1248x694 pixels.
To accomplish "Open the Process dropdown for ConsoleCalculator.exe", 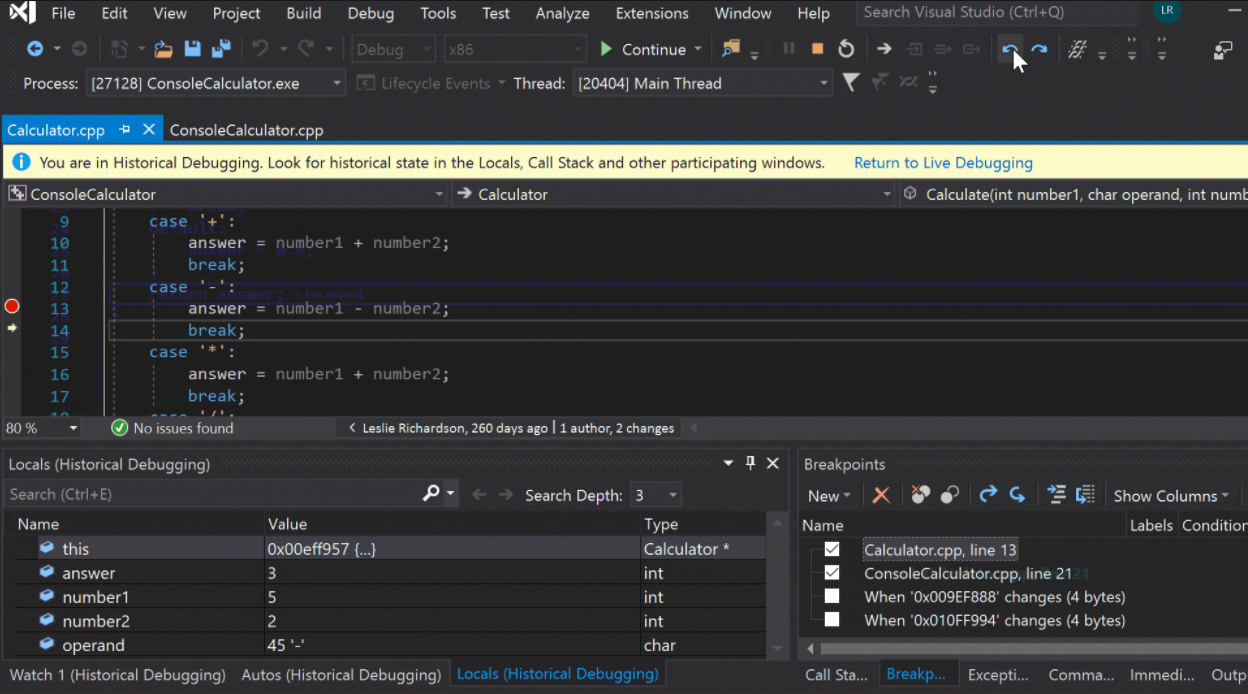I will tap(336, 84).
